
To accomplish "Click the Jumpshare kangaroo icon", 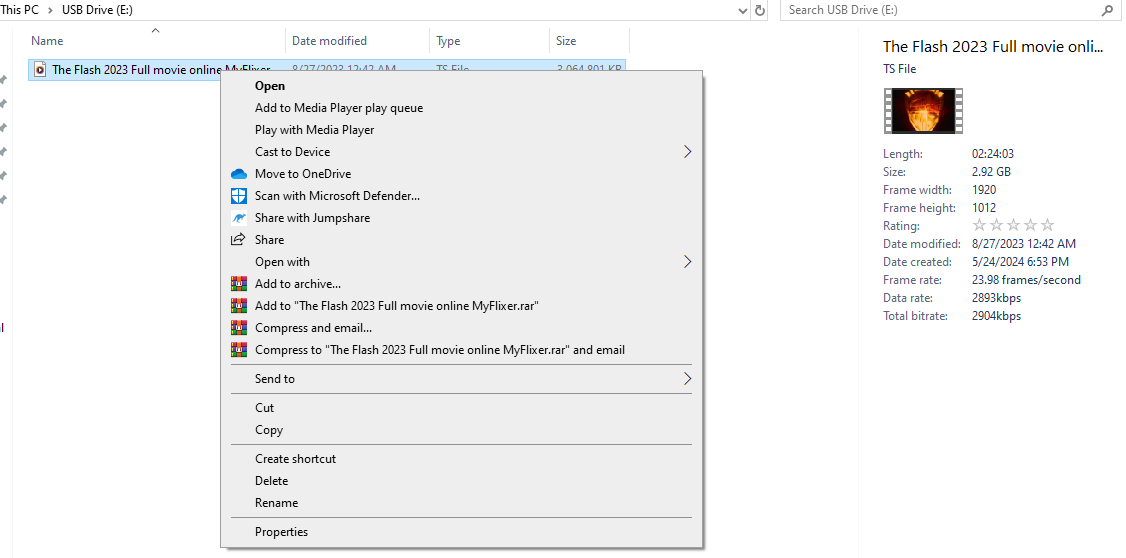I will pos(238,218).
